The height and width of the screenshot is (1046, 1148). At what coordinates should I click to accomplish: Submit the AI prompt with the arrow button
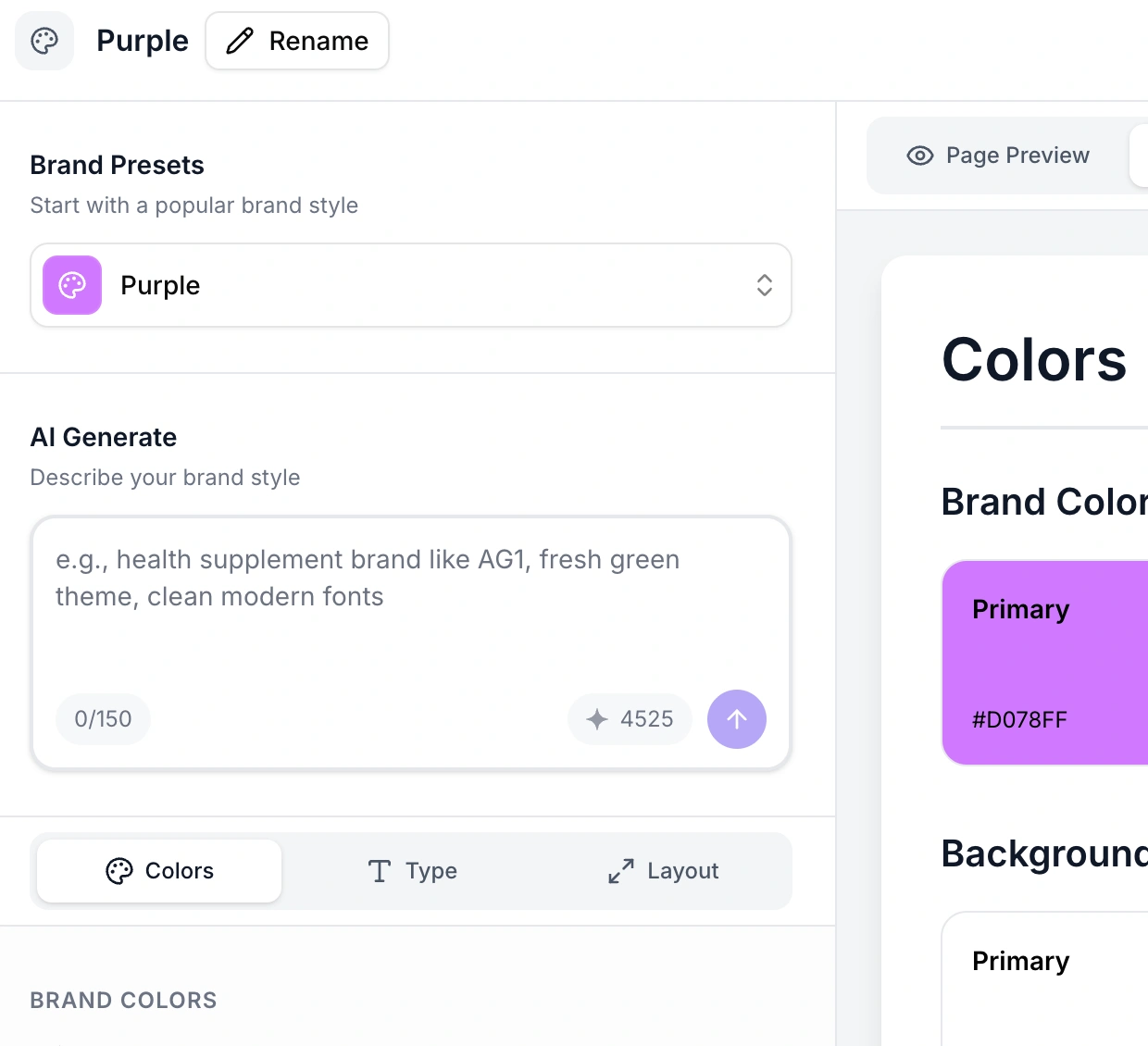pos(737,719)
